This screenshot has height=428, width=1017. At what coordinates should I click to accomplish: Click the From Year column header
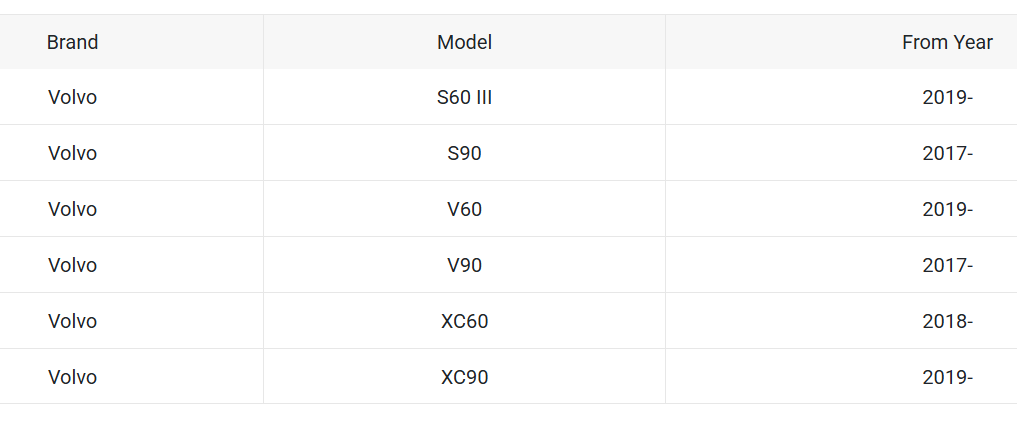(947, 42)
